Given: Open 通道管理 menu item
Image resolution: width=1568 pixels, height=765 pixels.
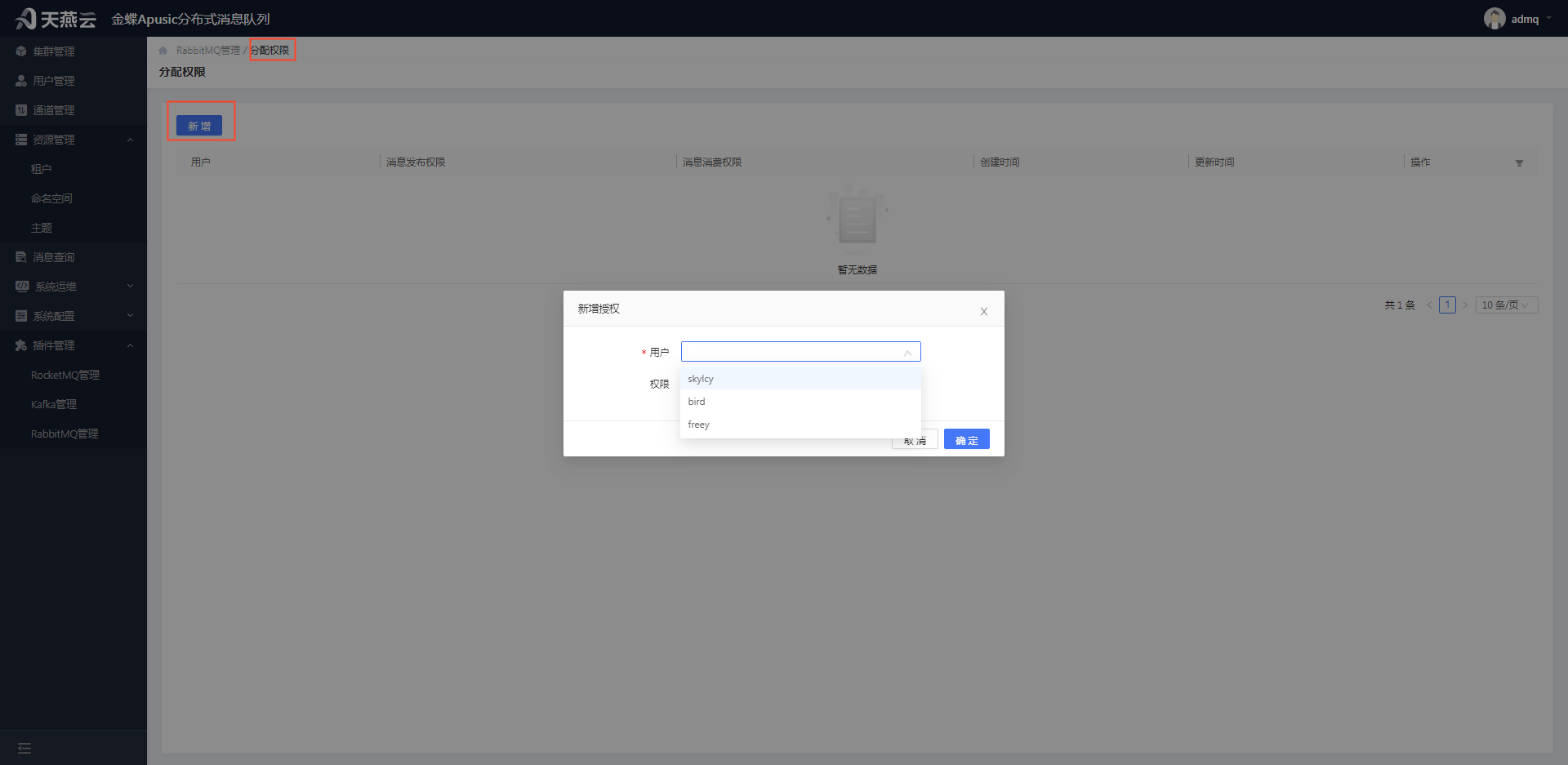Looking at the screenshot, I should click(x=73, y=110).
